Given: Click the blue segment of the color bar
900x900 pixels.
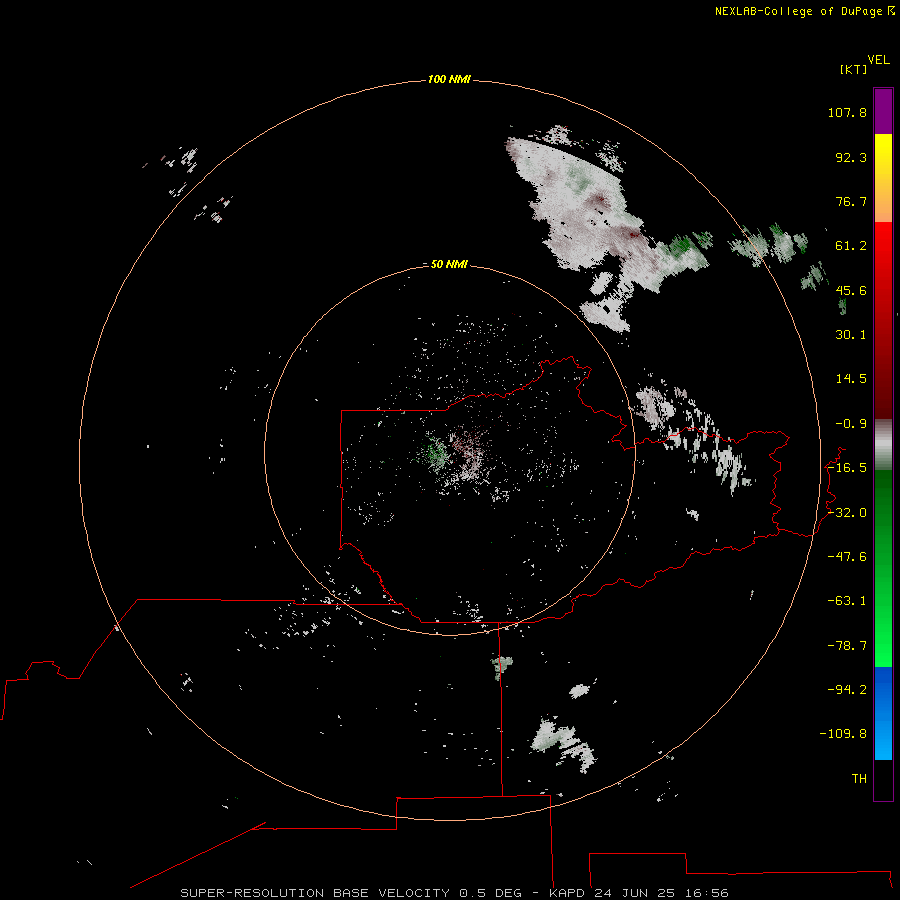Looking at the screenshot, I should 883,713.
